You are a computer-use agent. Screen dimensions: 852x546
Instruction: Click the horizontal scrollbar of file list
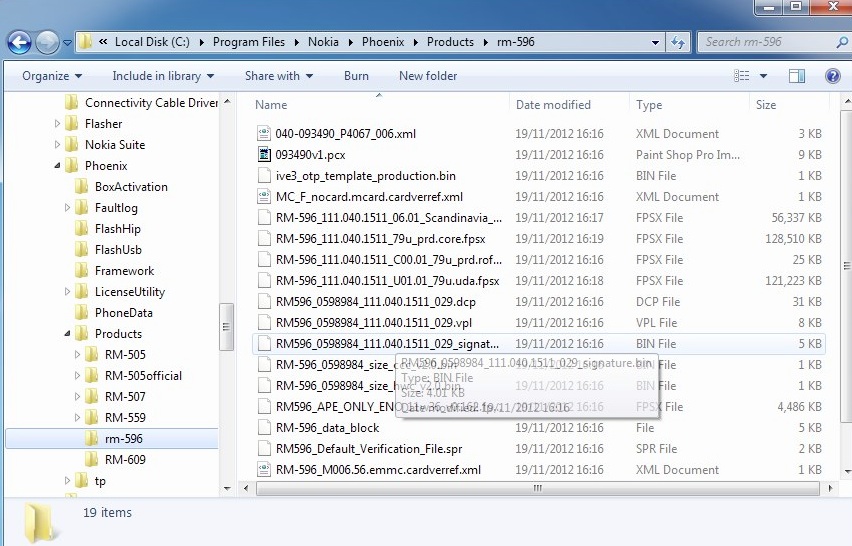coord(537,488)
